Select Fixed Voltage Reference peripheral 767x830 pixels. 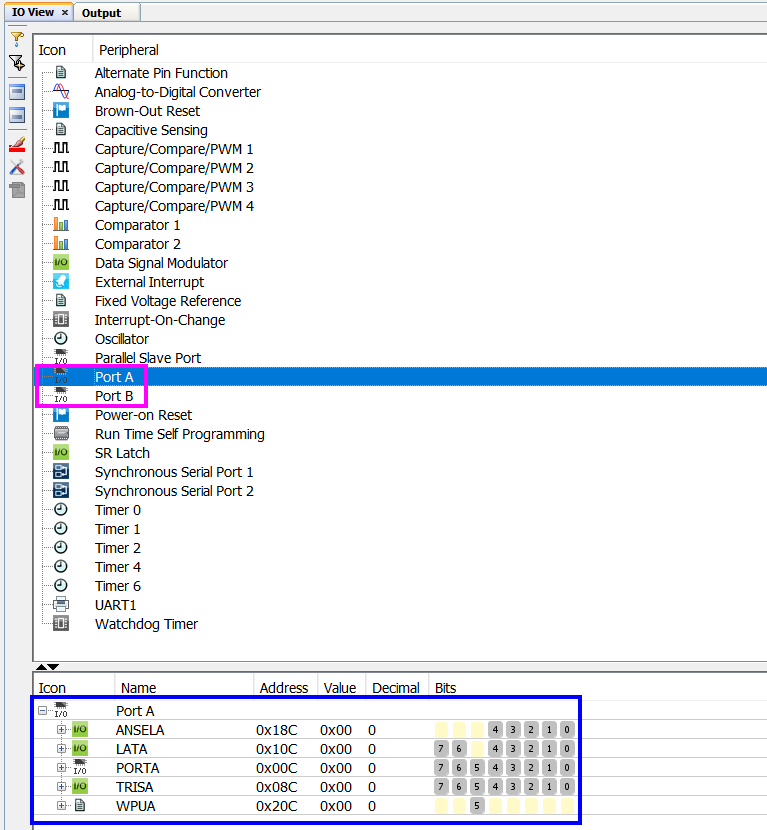[168, 301]
